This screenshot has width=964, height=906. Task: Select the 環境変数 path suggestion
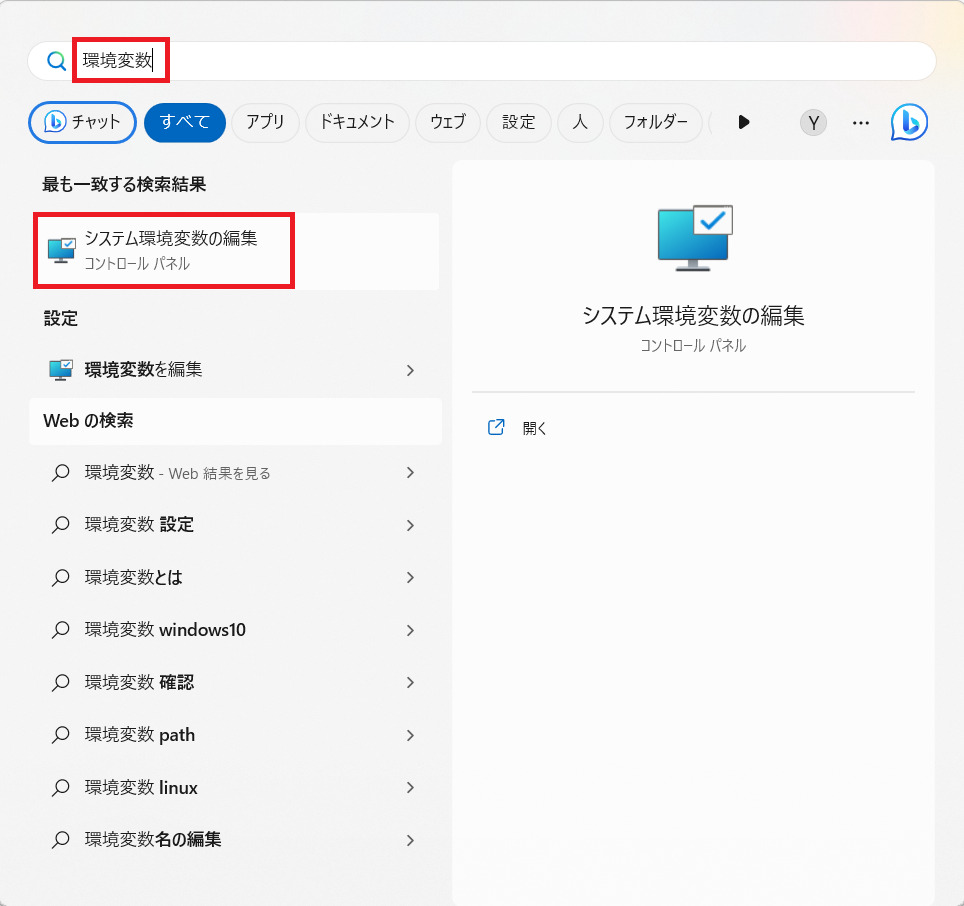click(236, 735)
